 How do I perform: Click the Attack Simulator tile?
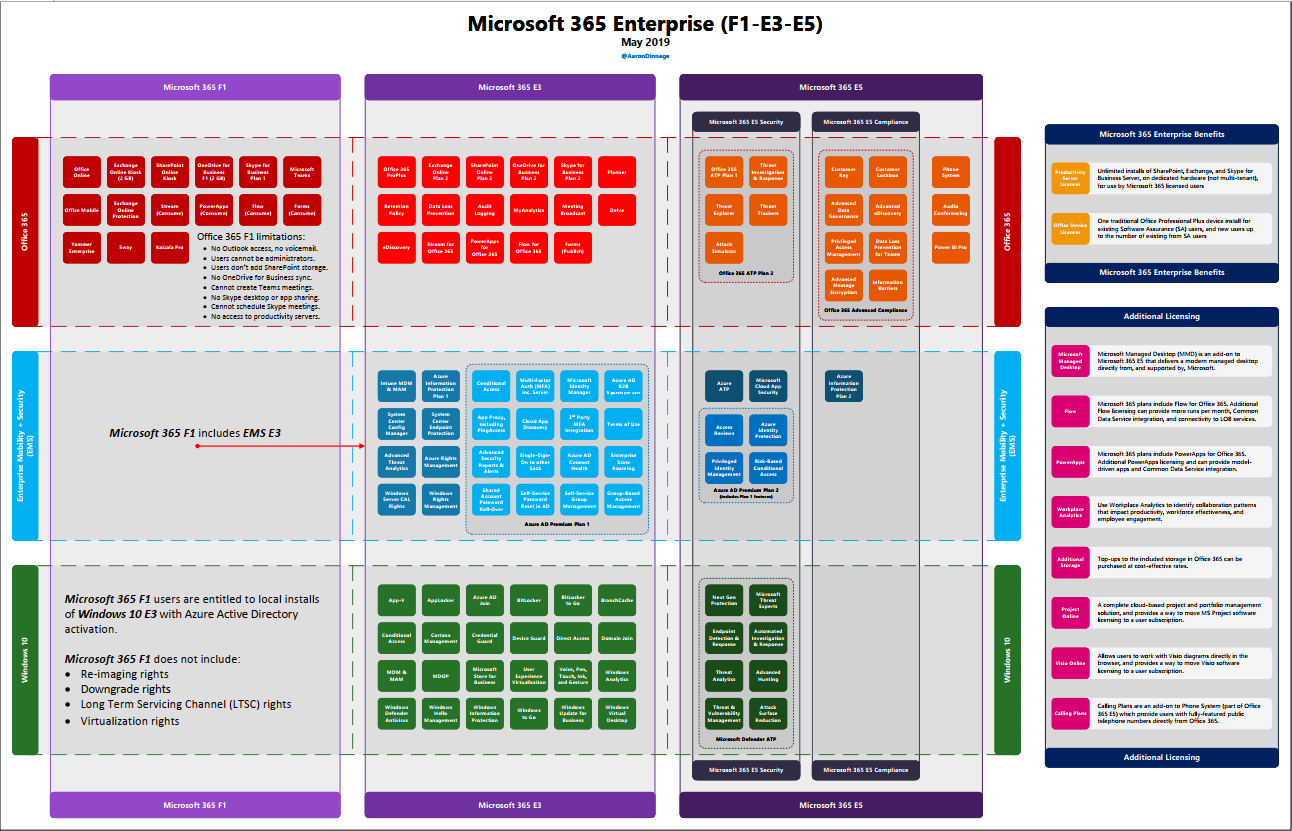pos(724,247)
